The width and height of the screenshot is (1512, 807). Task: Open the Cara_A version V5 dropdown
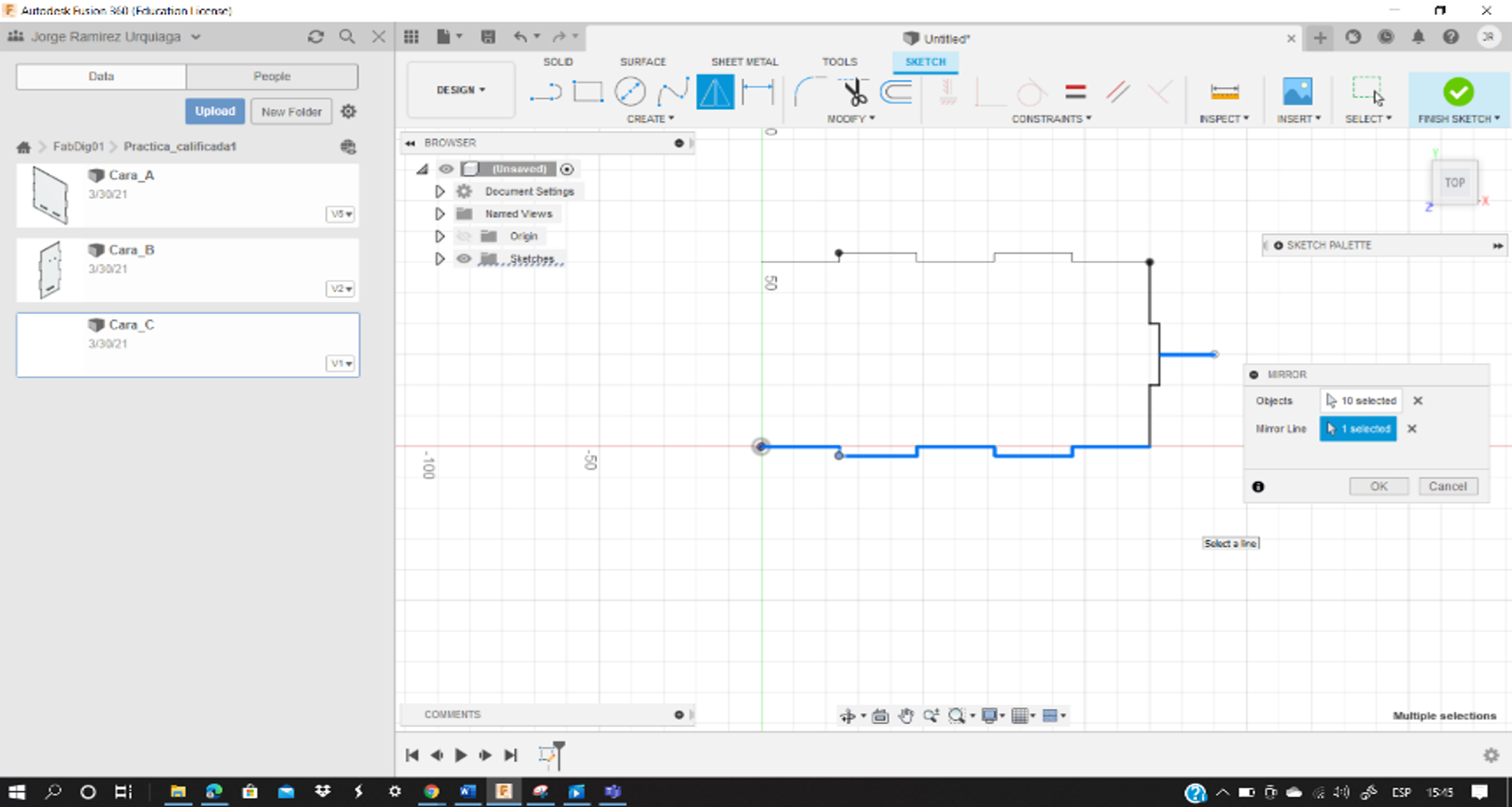[x=341, y=214]
